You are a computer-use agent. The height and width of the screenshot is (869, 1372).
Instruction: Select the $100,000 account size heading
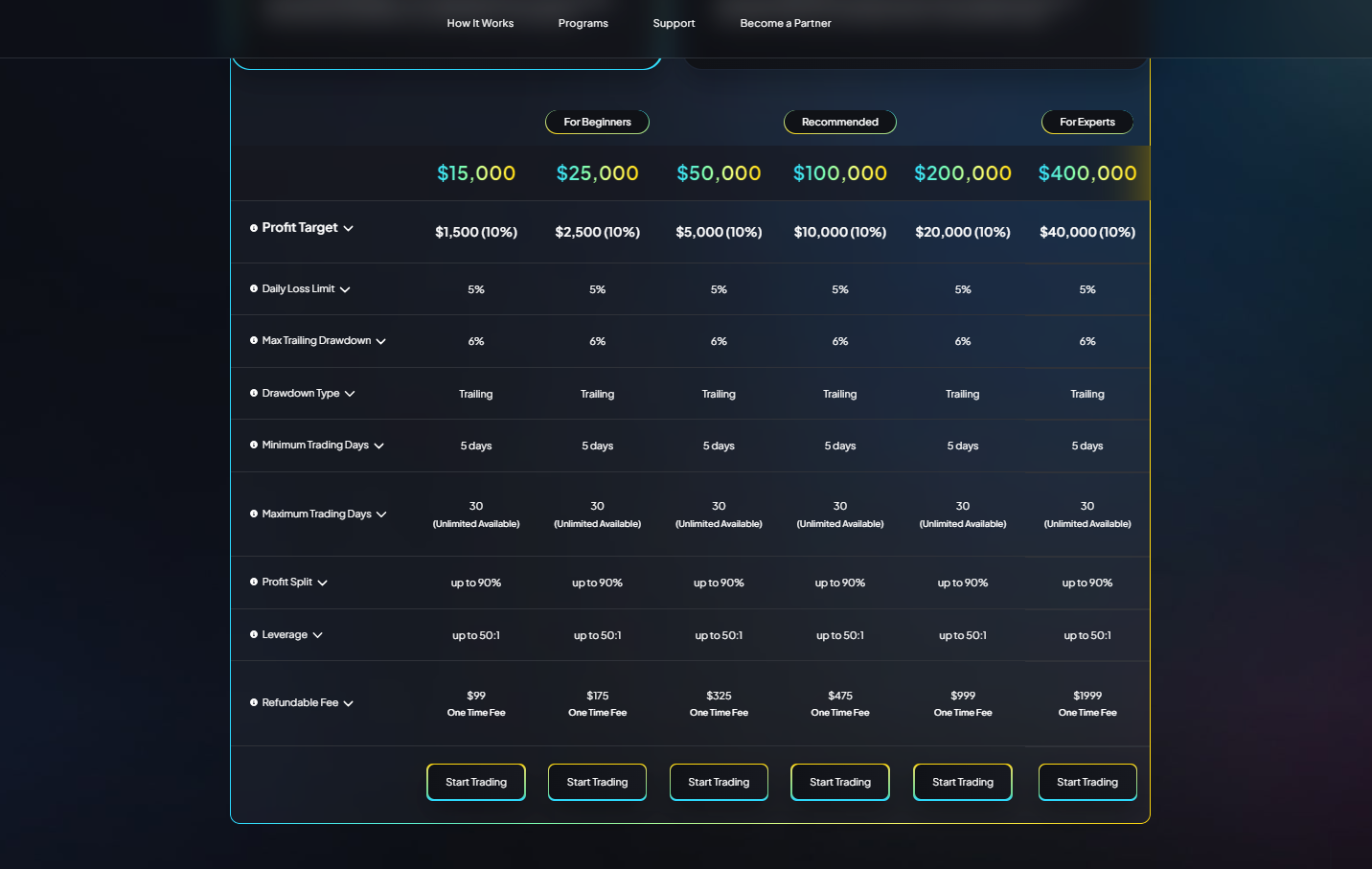[x=840, y=173]
